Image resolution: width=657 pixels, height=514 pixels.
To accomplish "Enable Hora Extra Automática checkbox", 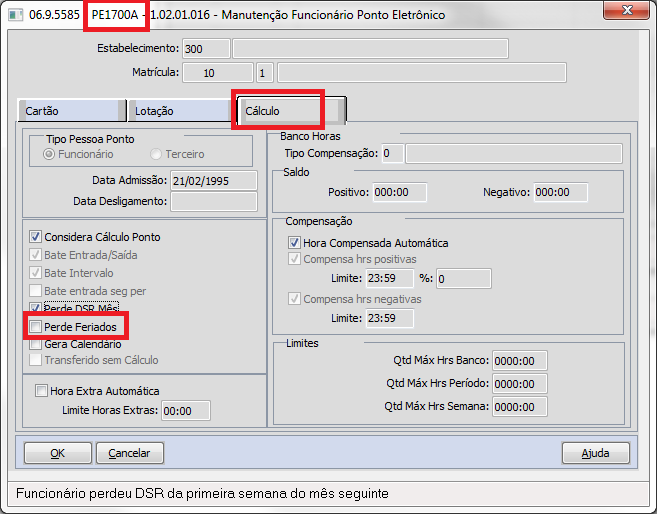I will (41, 391).
